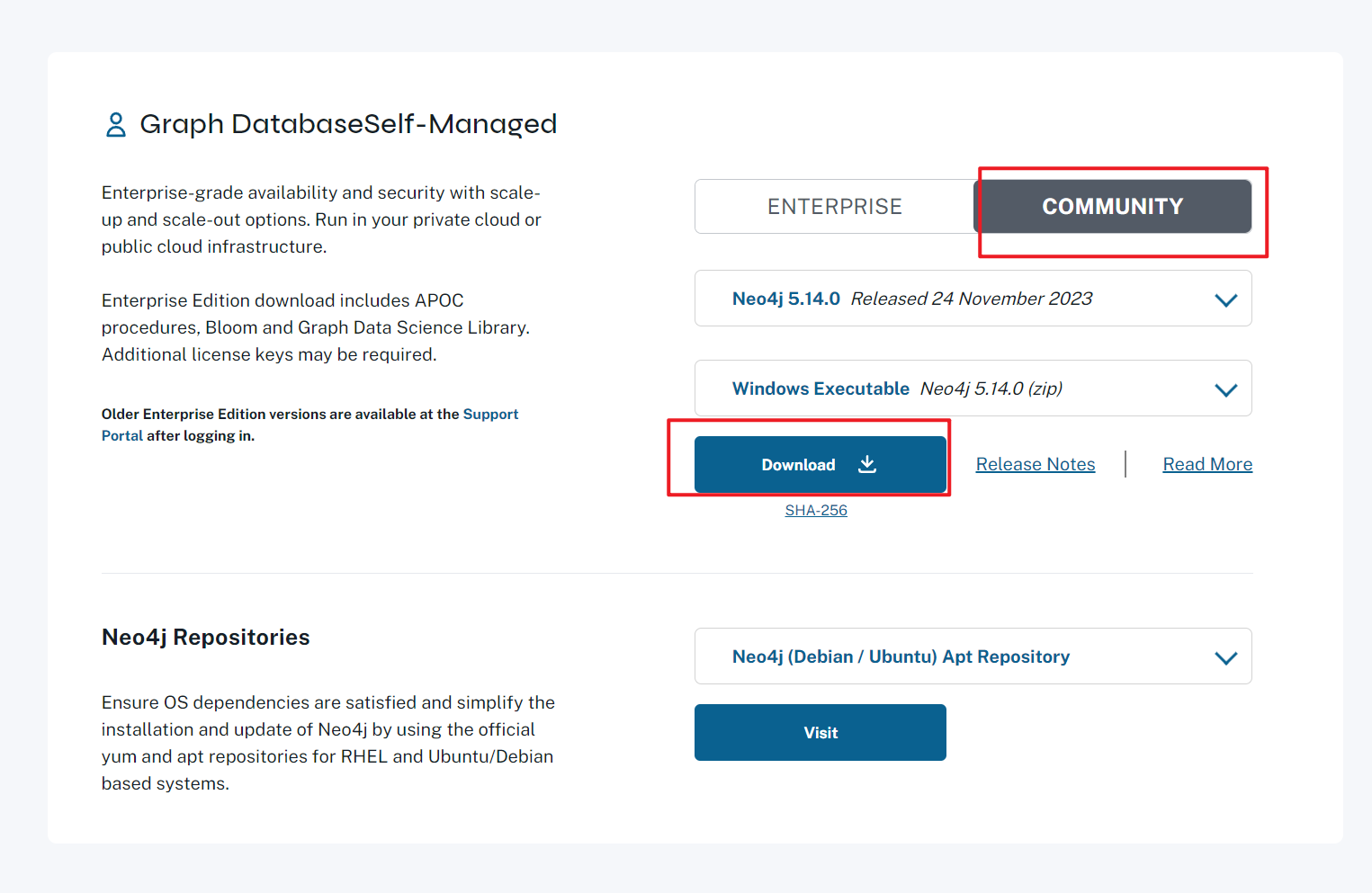Click the Visit repository button
The image size is (1372, 893).
[x=821, y=733]
